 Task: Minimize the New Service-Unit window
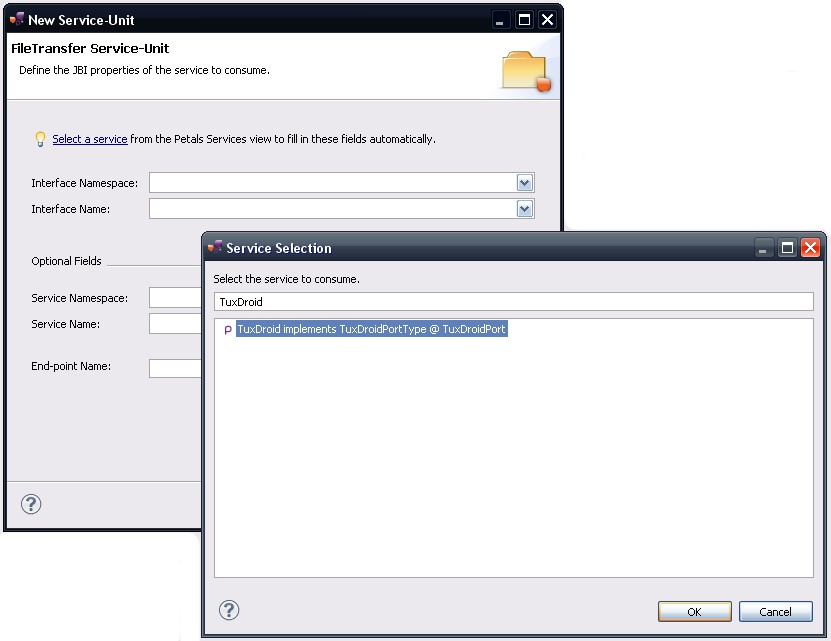coord(503,20)
